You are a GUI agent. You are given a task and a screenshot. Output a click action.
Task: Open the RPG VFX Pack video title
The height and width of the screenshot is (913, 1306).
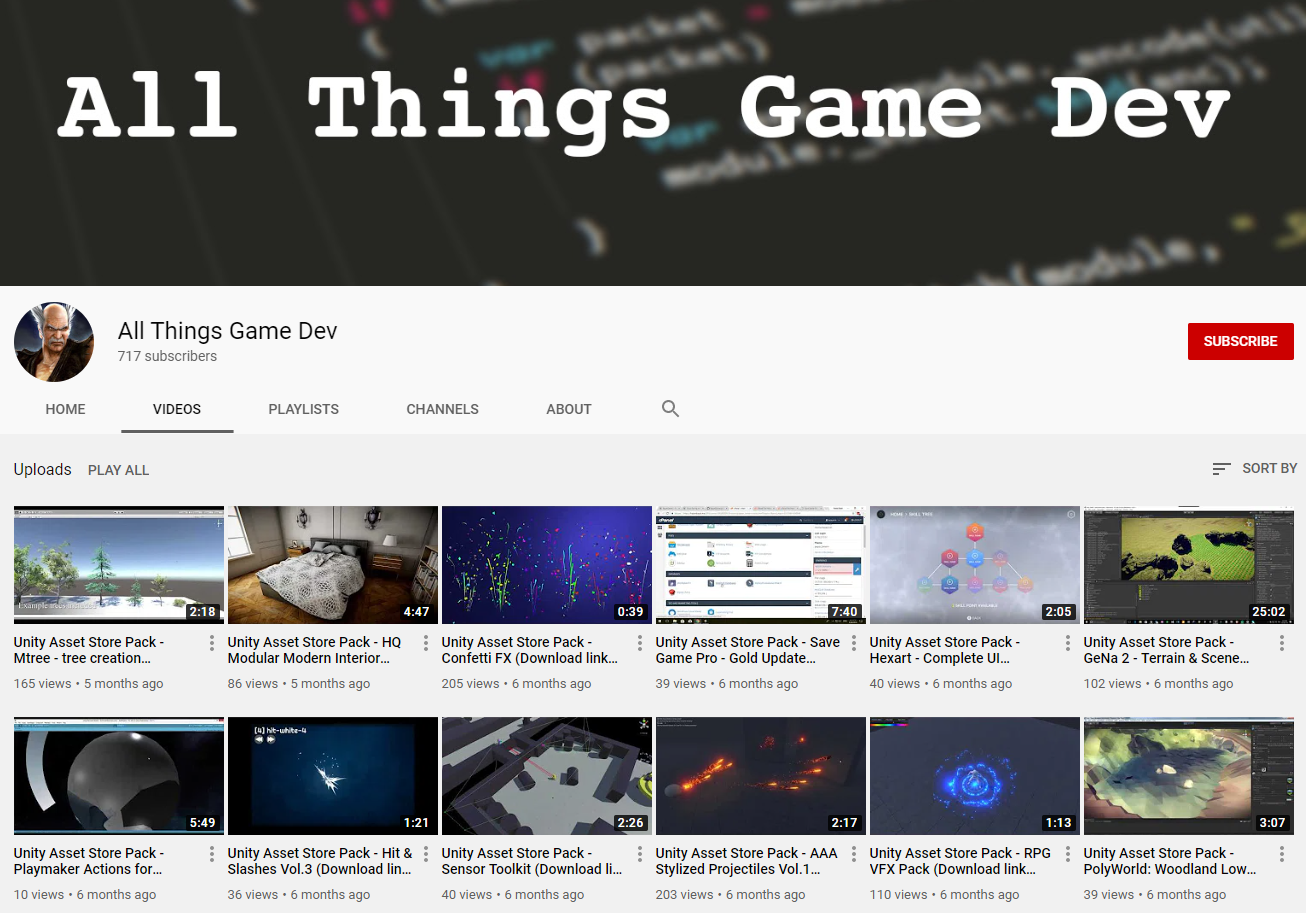coord(960,861)
